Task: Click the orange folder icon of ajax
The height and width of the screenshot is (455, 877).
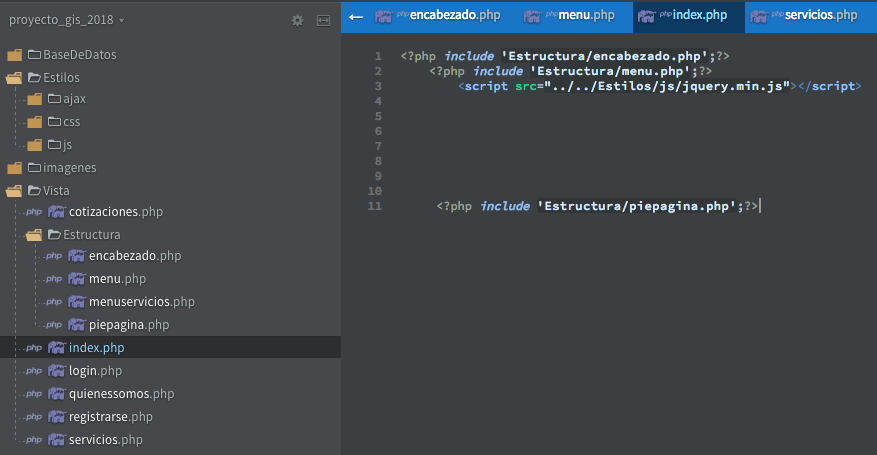Action: point(35,99)
